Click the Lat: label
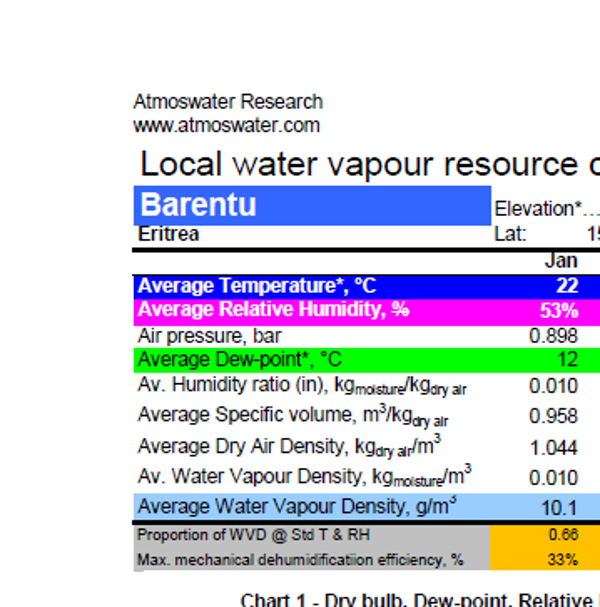The image size is (600, 607). click(x=510, y=234)
